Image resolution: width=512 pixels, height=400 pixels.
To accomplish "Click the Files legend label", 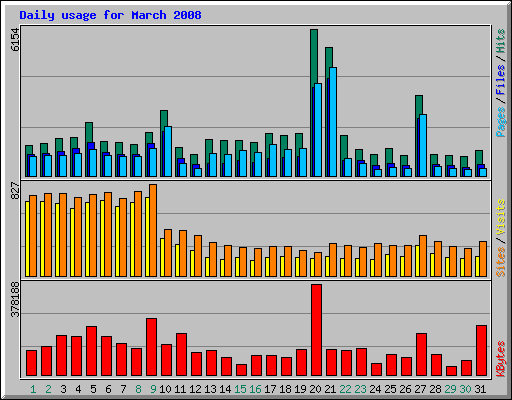I will coord(500,80).
